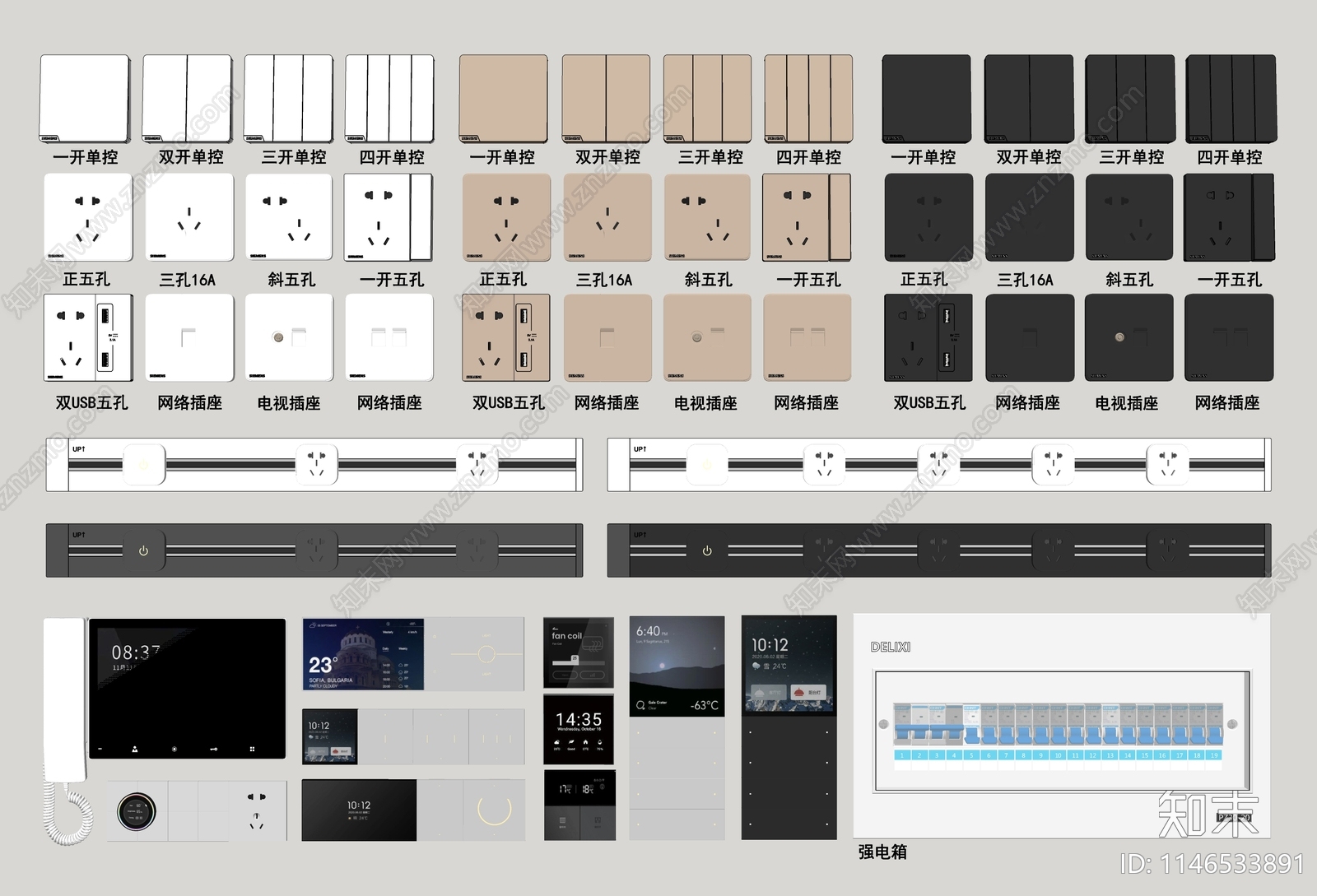Open the 23° Sofia weather smart panel
1317x896 pixels.
point(363,654)
